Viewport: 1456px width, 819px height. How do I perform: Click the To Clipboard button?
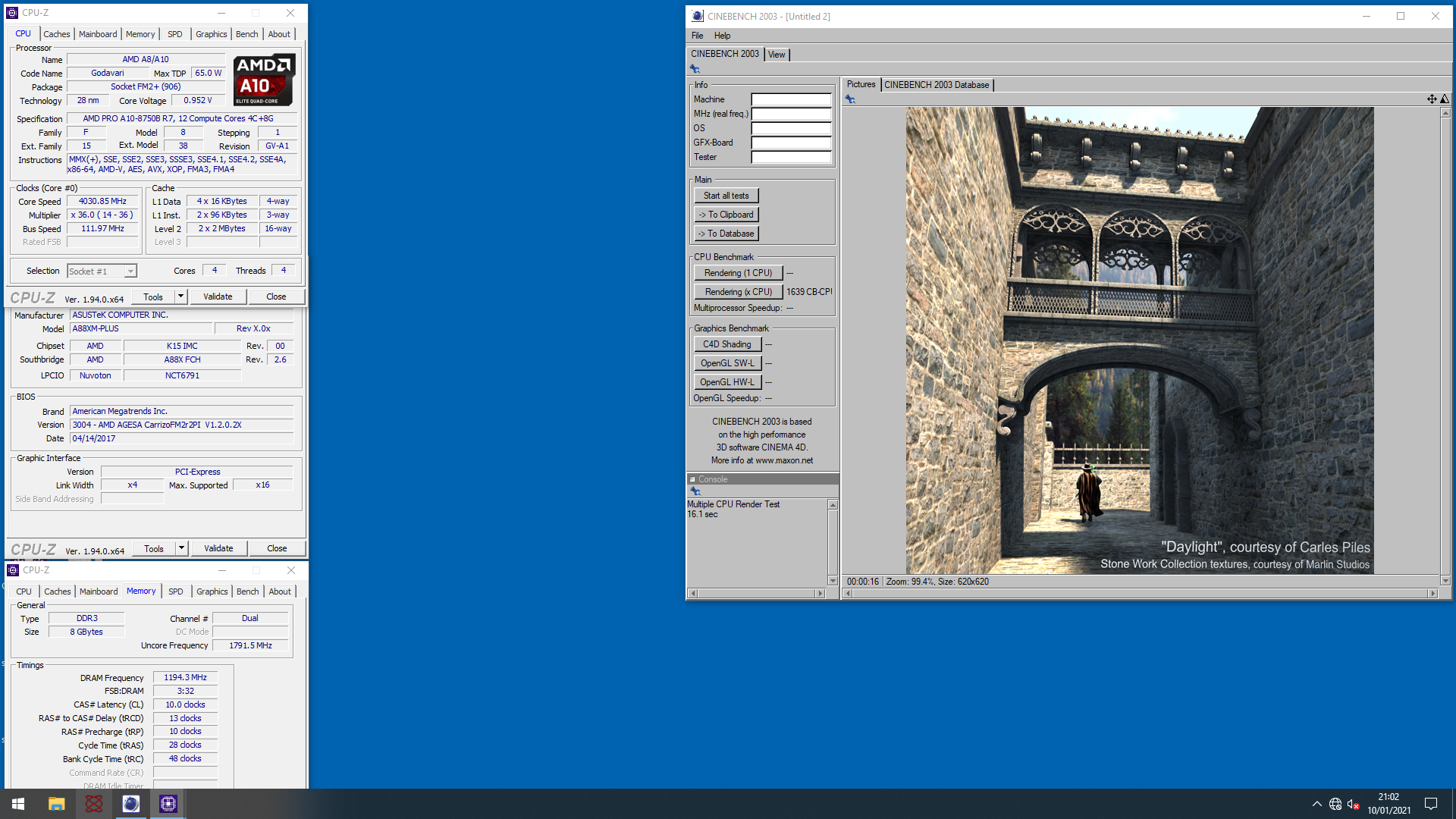[x=726, y=215]
